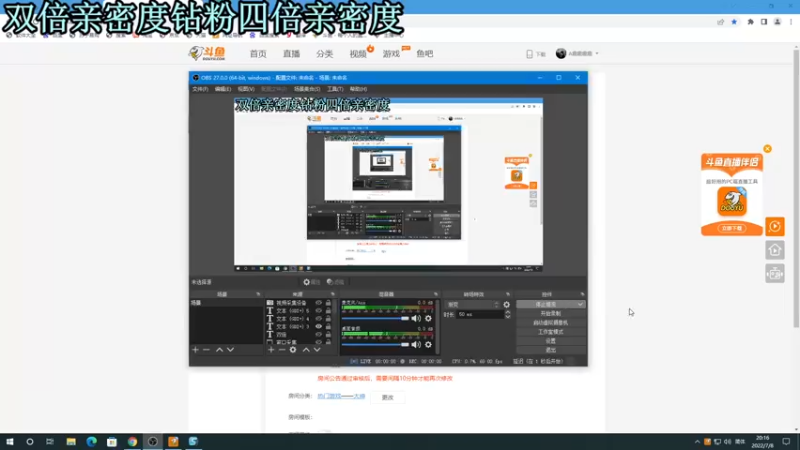Bookmark this page with the star icon

[734, 22]
